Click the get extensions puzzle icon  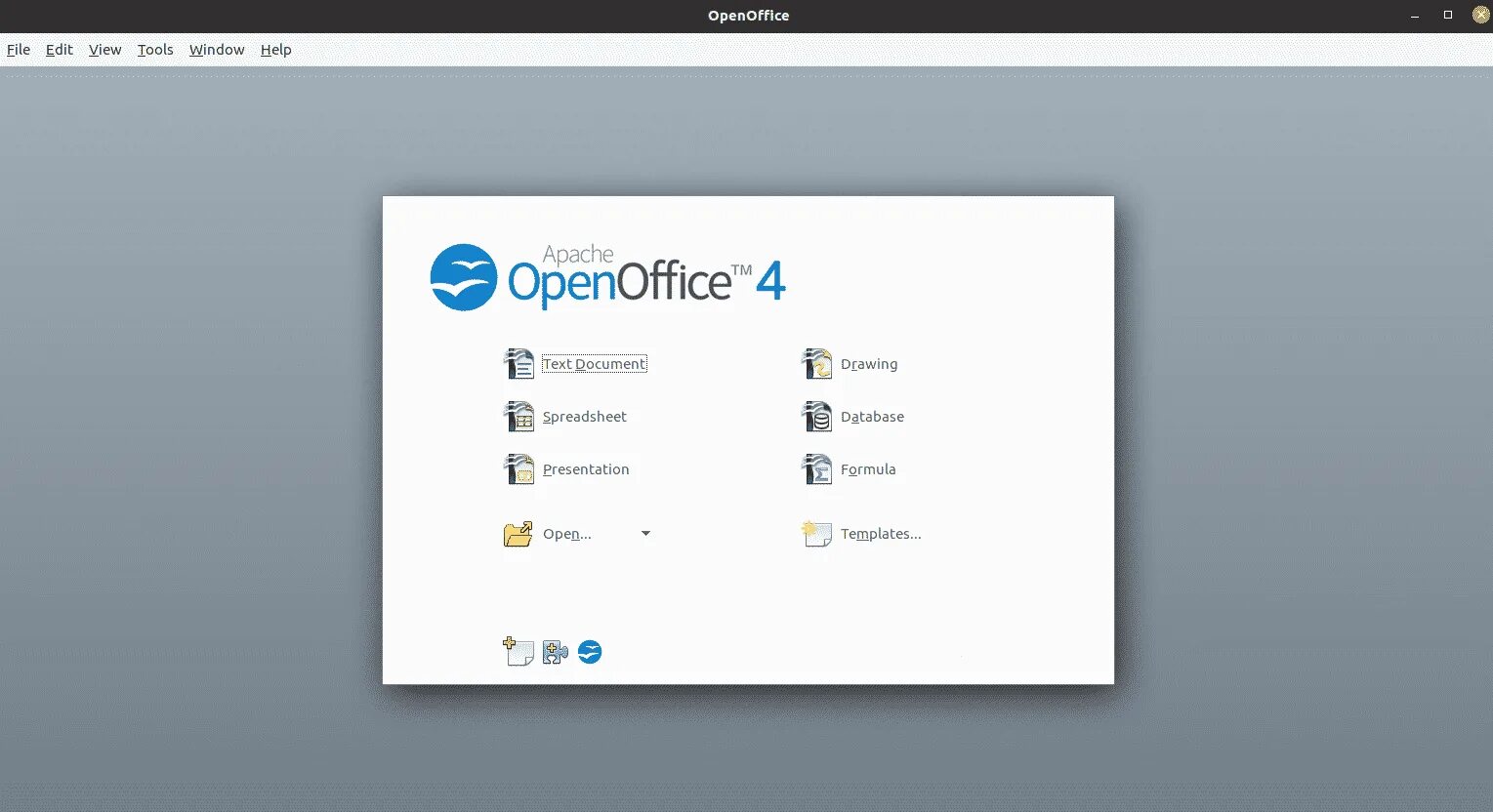pos(555,652)
